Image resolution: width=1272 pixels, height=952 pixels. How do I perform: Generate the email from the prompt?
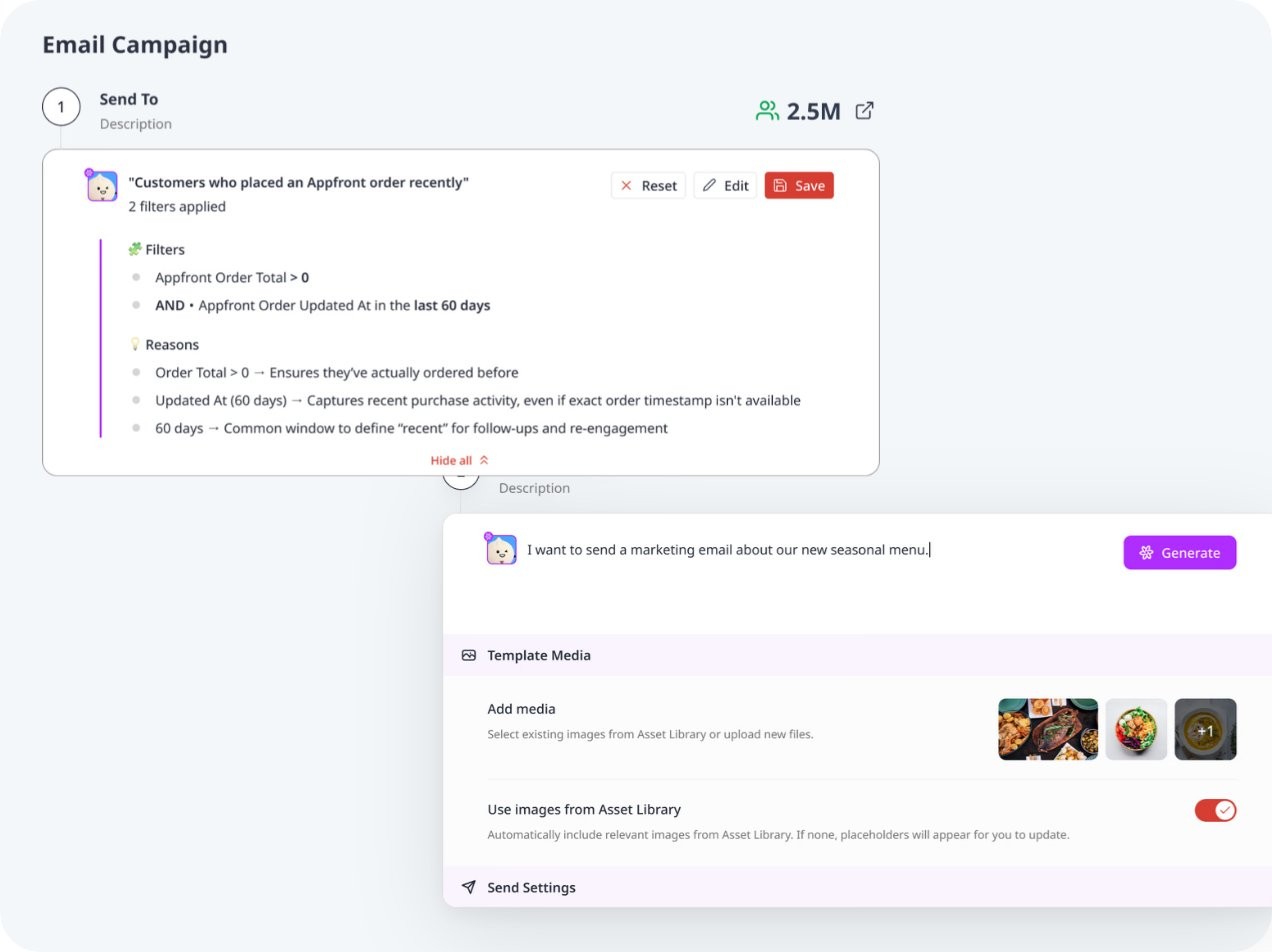coord(1180,552)
